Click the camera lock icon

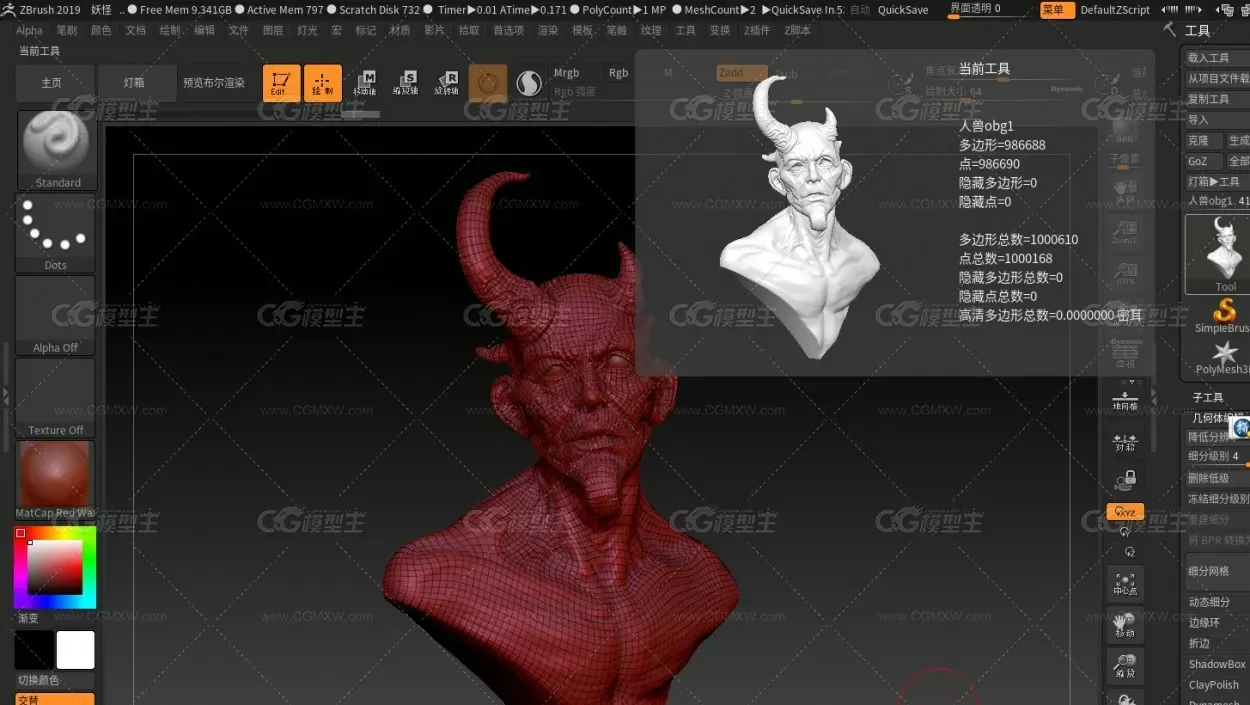click(1125, 481)
